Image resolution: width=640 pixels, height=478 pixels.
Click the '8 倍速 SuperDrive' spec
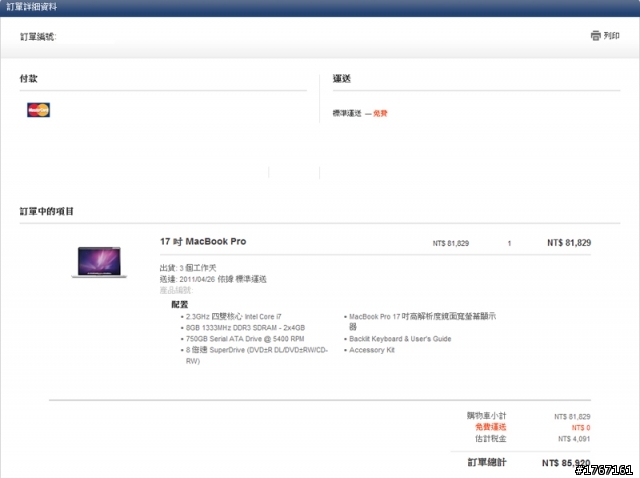tap(257, 355)
